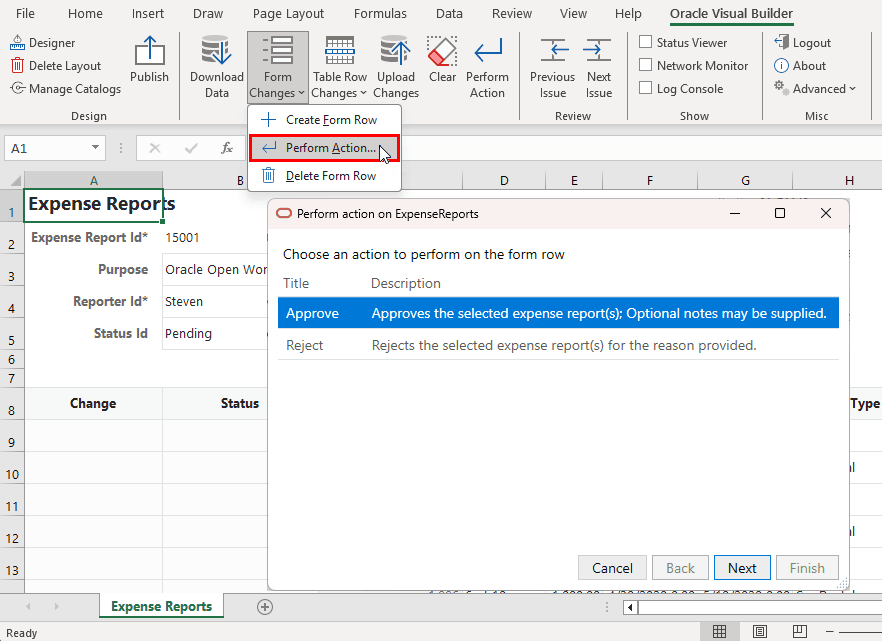Click the Next button in the dialog

(742, 567)
